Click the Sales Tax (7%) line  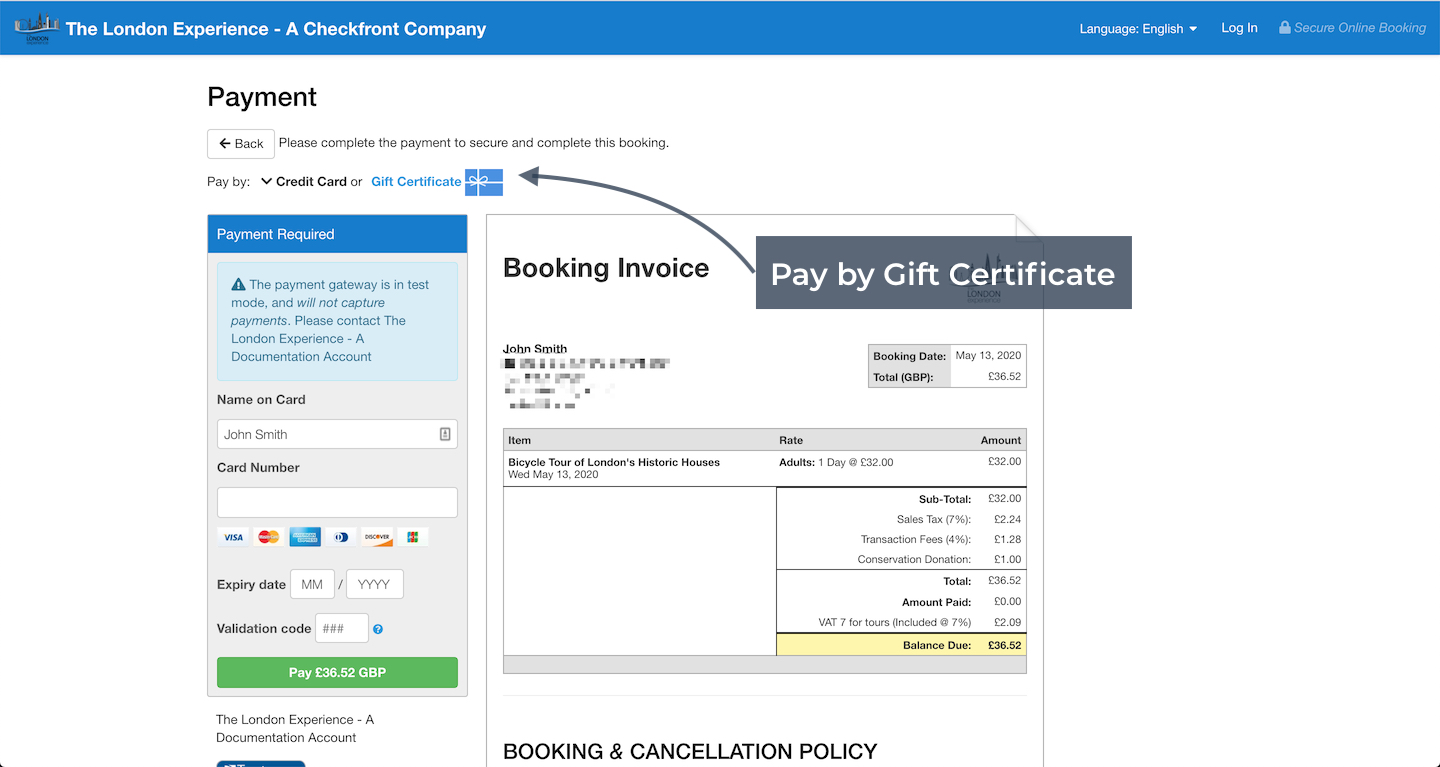901,520
